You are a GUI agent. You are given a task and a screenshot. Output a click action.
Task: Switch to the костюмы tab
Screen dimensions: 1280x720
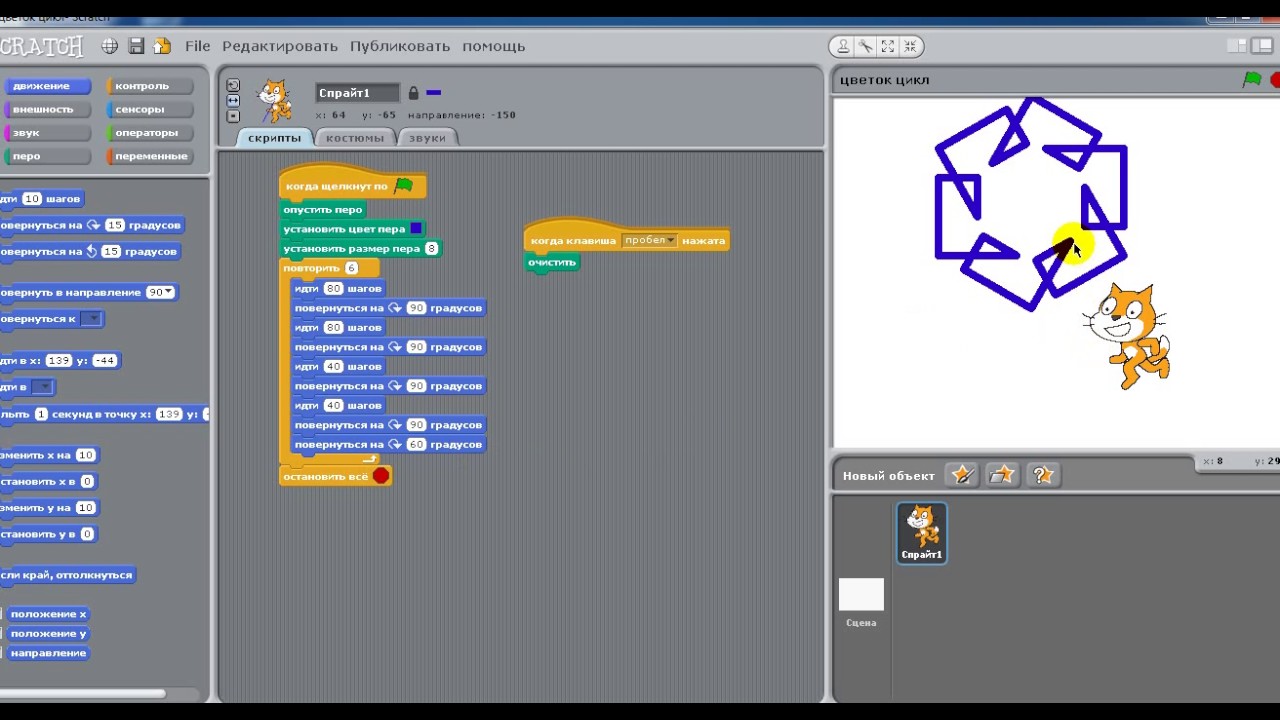pyautogui.click(x=355, y=138)
